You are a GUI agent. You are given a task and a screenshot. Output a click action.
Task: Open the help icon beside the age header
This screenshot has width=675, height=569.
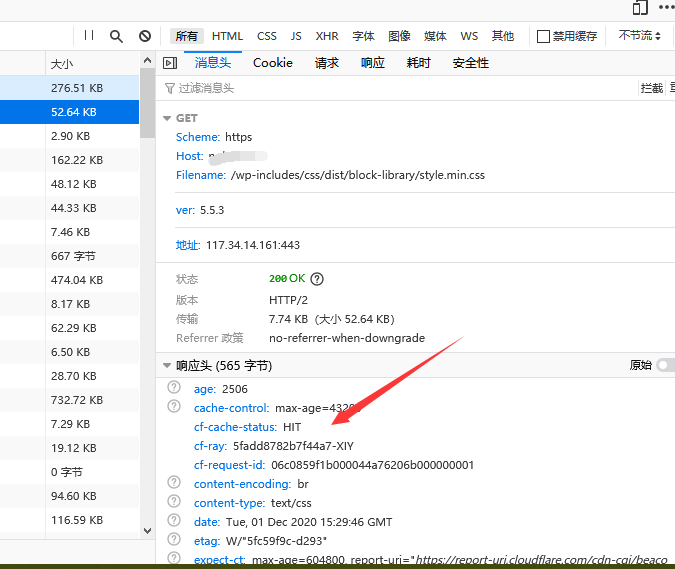pyautogui.click(x=174, y=387)
